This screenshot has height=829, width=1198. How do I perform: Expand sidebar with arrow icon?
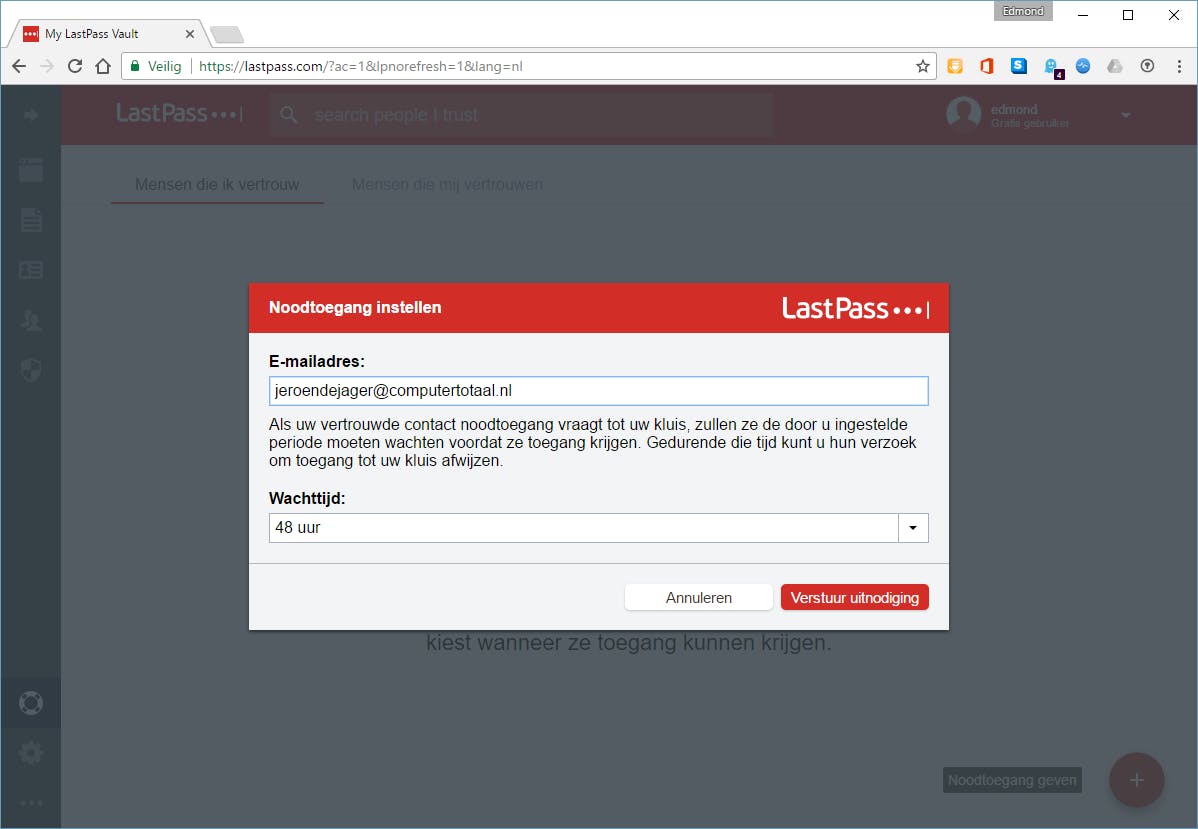click(31, 115)
